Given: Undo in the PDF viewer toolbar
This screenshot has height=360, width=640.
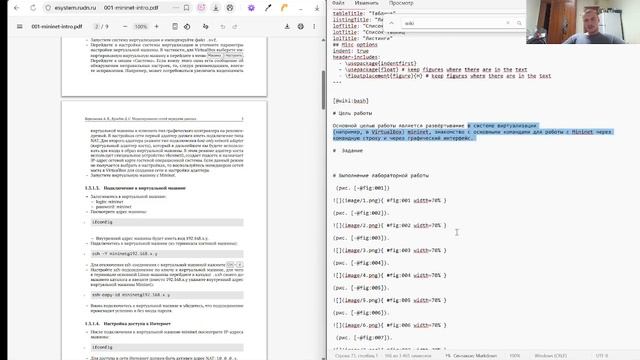Looking at the screenshot, I should click(223, 27).
